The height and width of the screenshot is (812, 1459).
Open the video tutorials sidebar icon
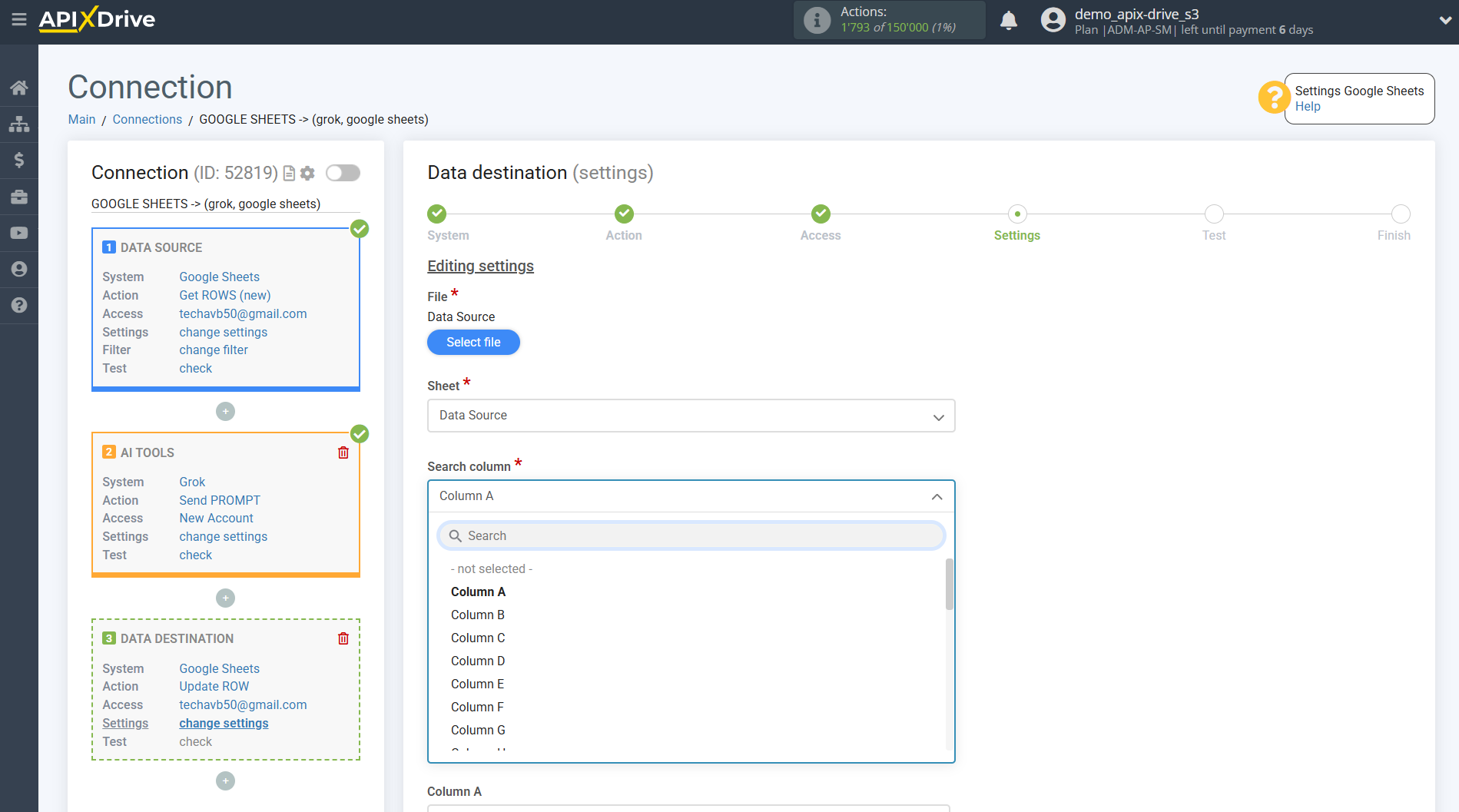coord(19,233)
